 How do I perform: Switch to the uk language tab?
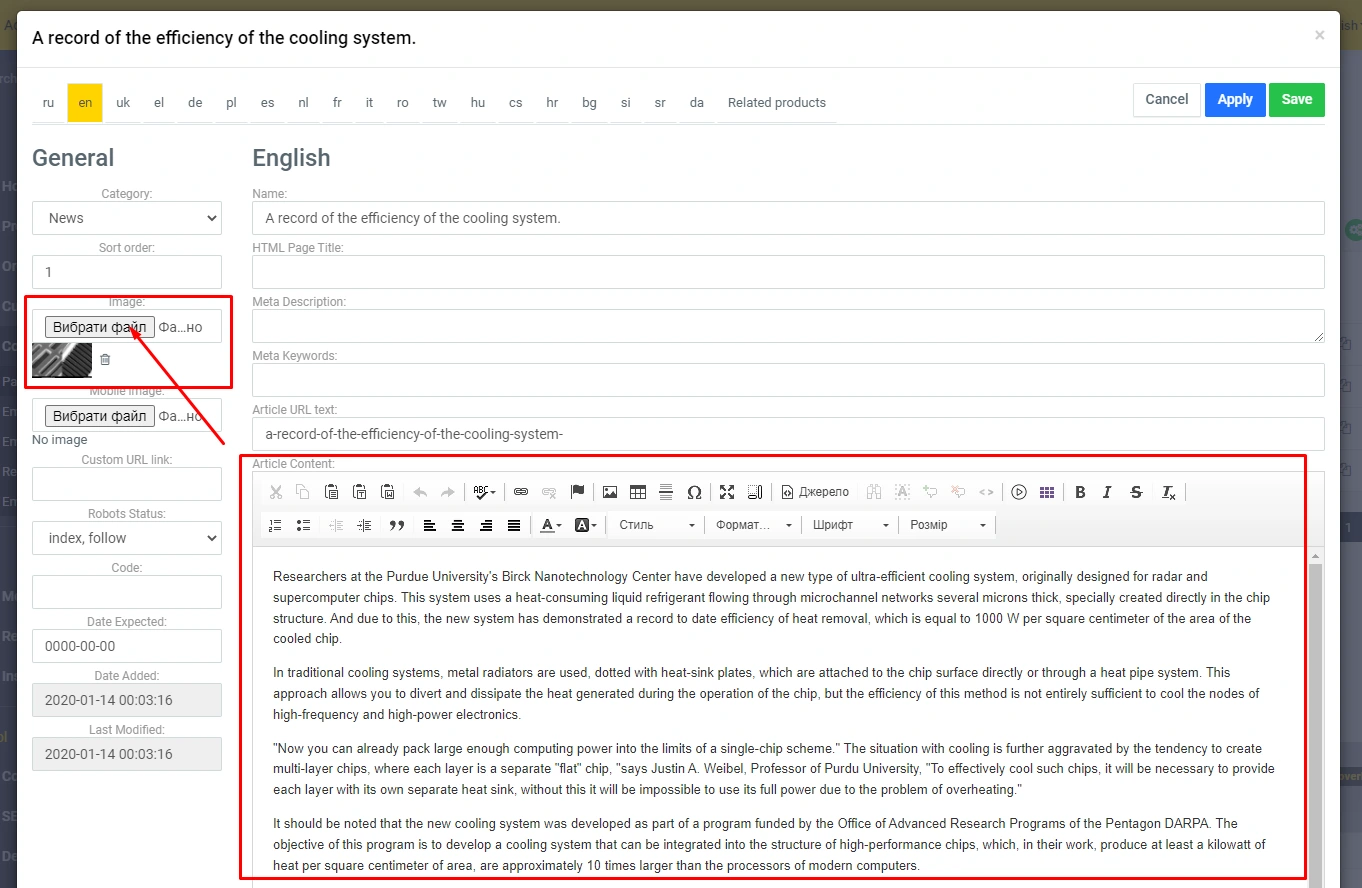click(123, 103)
